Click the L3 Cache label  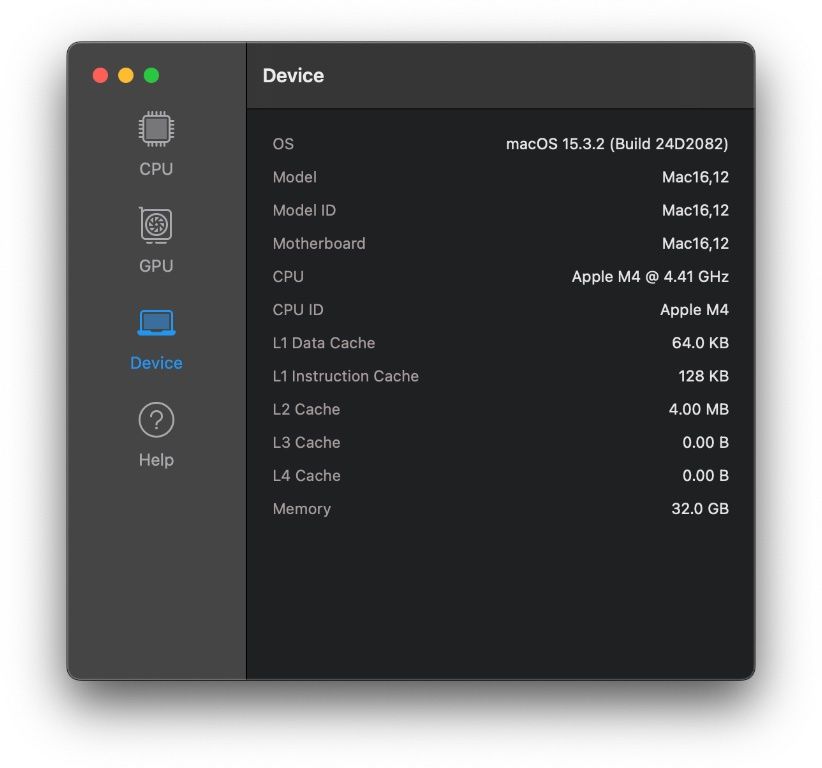click(306, 442)
